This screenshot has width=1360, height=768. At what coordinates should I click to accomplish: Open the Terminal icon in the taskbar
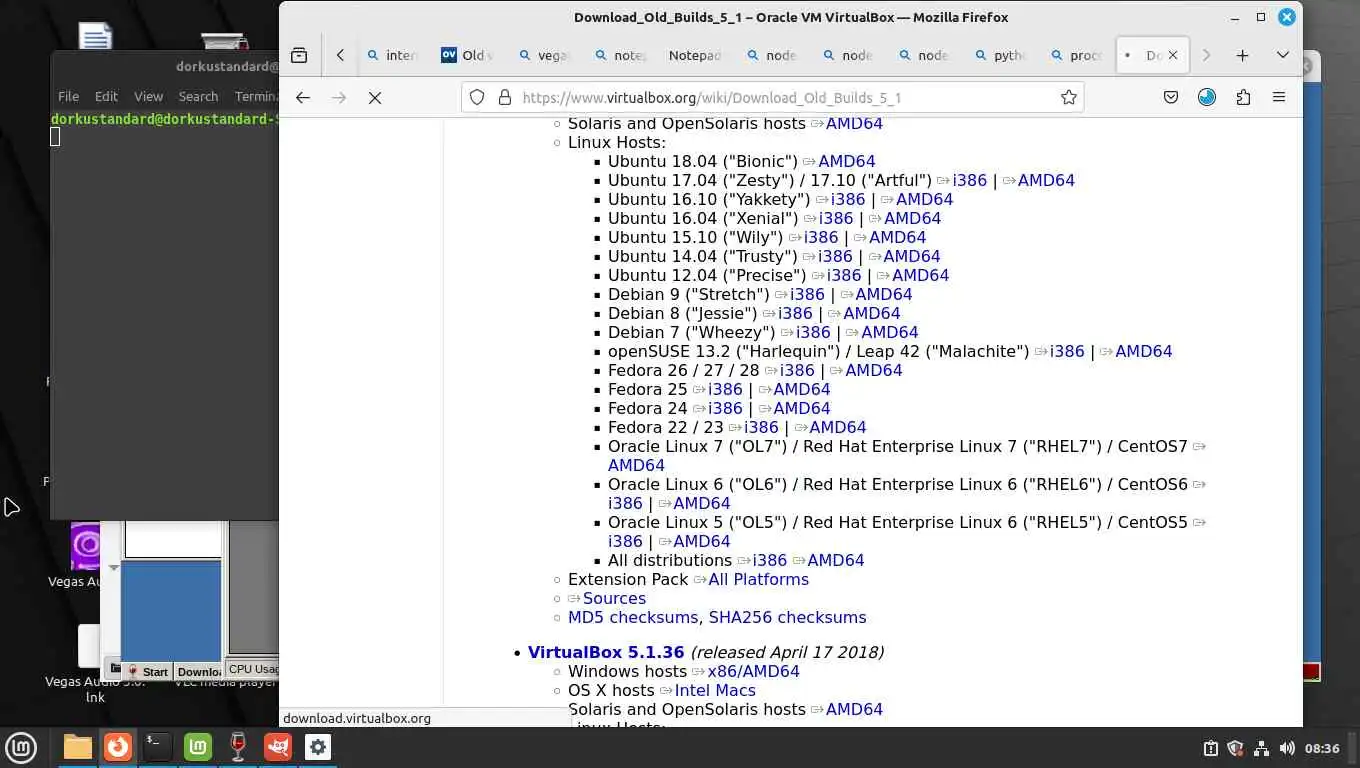[158, 747]
